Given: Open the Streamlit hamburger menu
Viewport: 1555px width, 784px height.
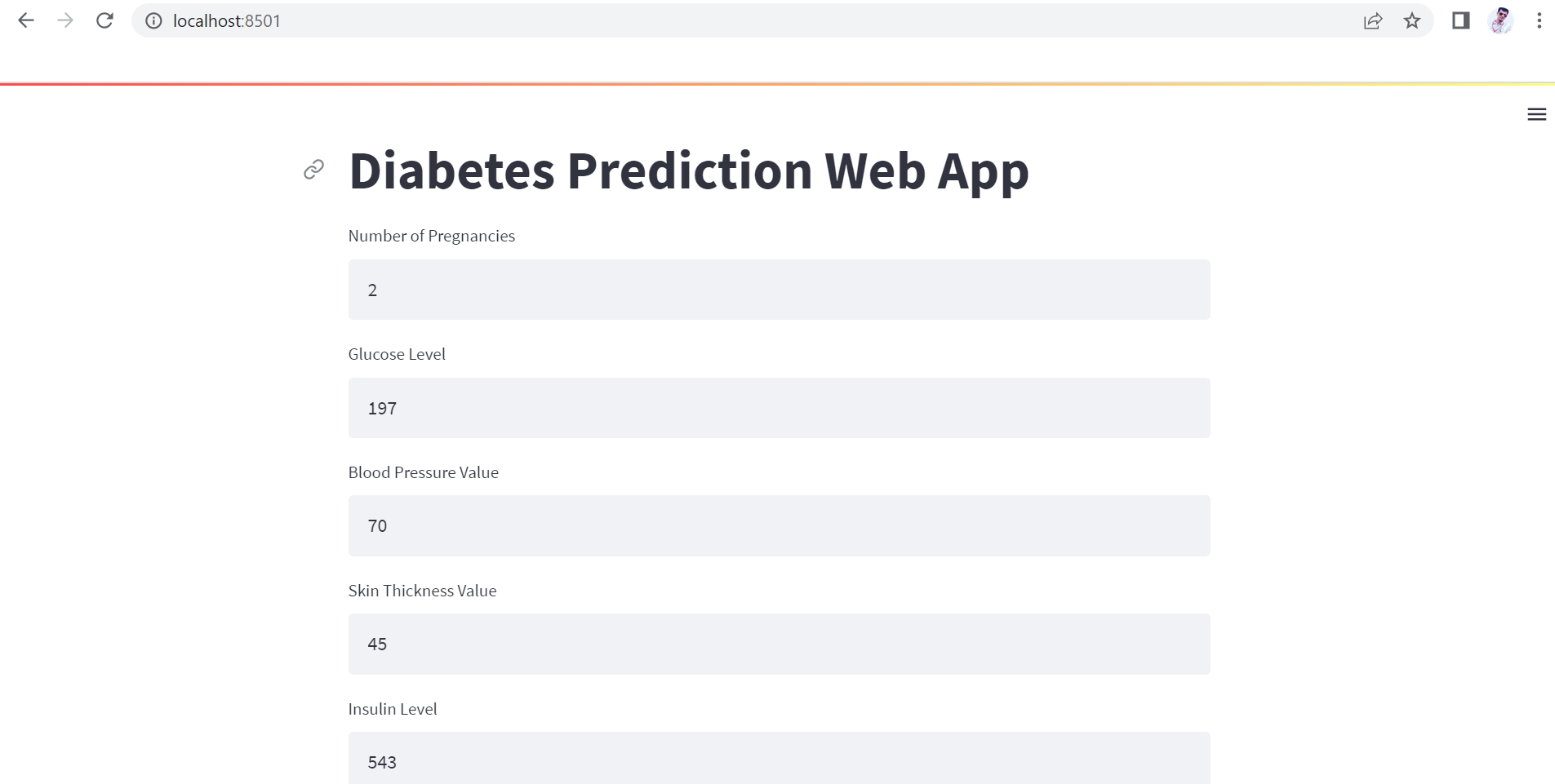Looking at the screenshot, I should click(1536, 114).
